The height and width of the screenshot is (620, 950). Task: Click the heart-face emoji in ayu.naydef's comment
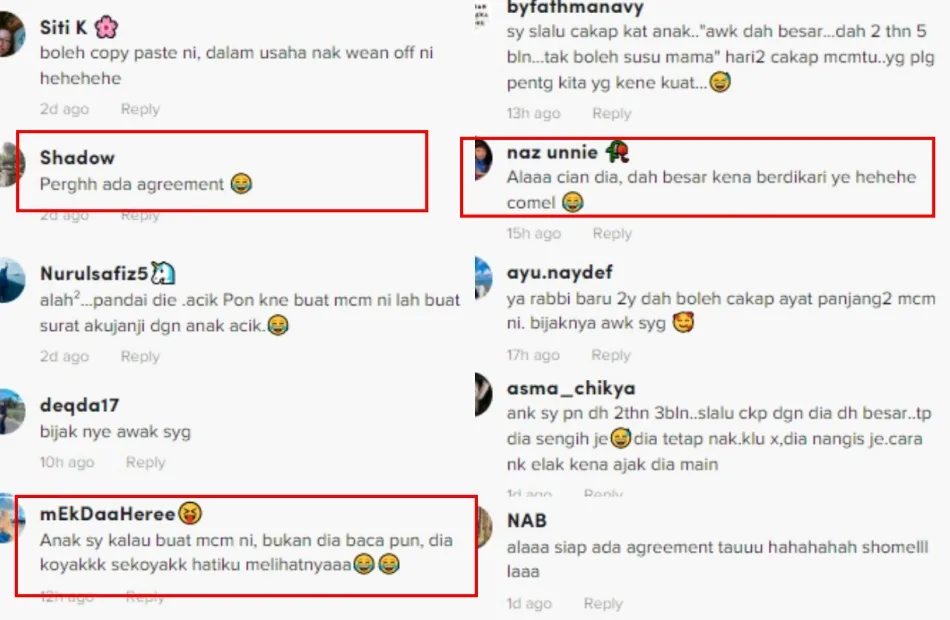(x=683, y=322)
